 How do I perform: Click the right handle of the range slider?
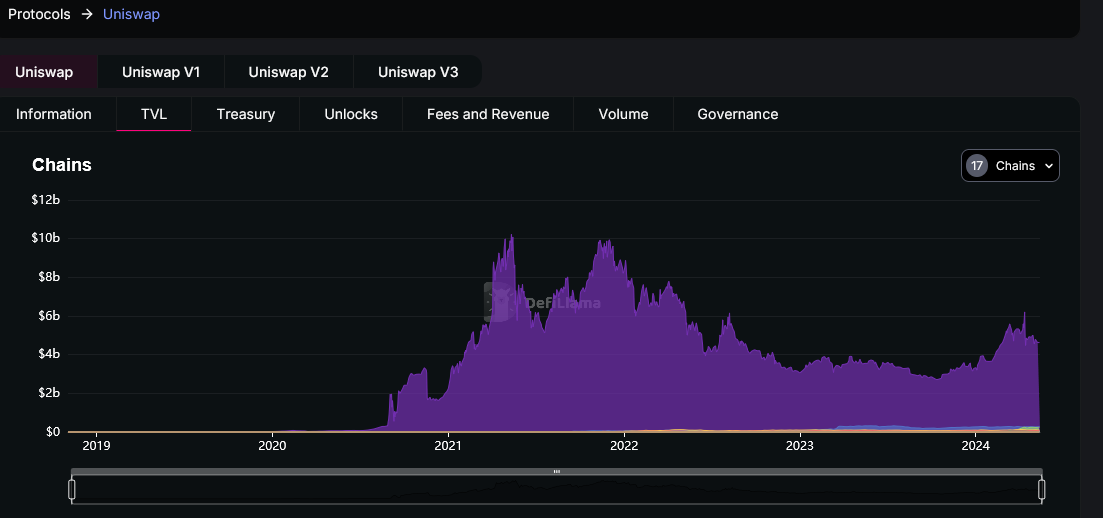pyautogui.click(x=1041, y=489)
